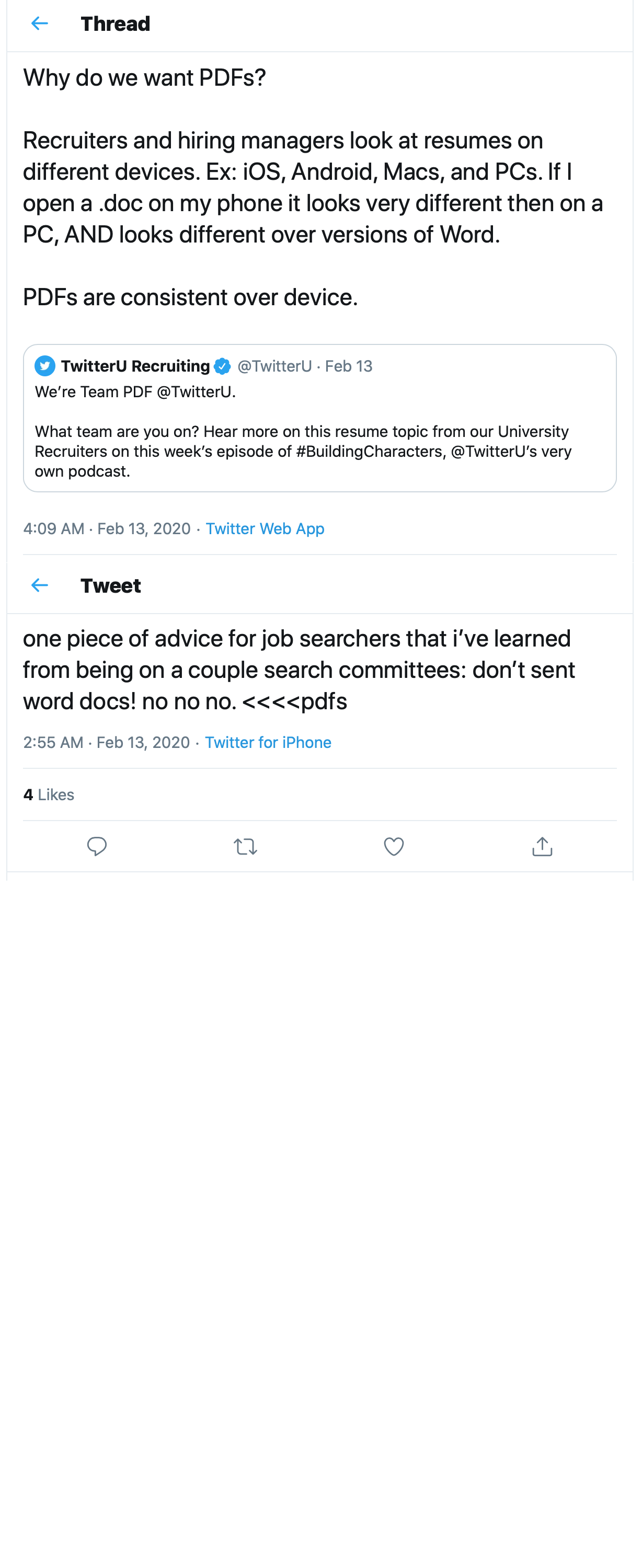Open the quoted tweet's Feb 13 date
This screenshot has width=642, height=1568.
click(x=348, y=366)
